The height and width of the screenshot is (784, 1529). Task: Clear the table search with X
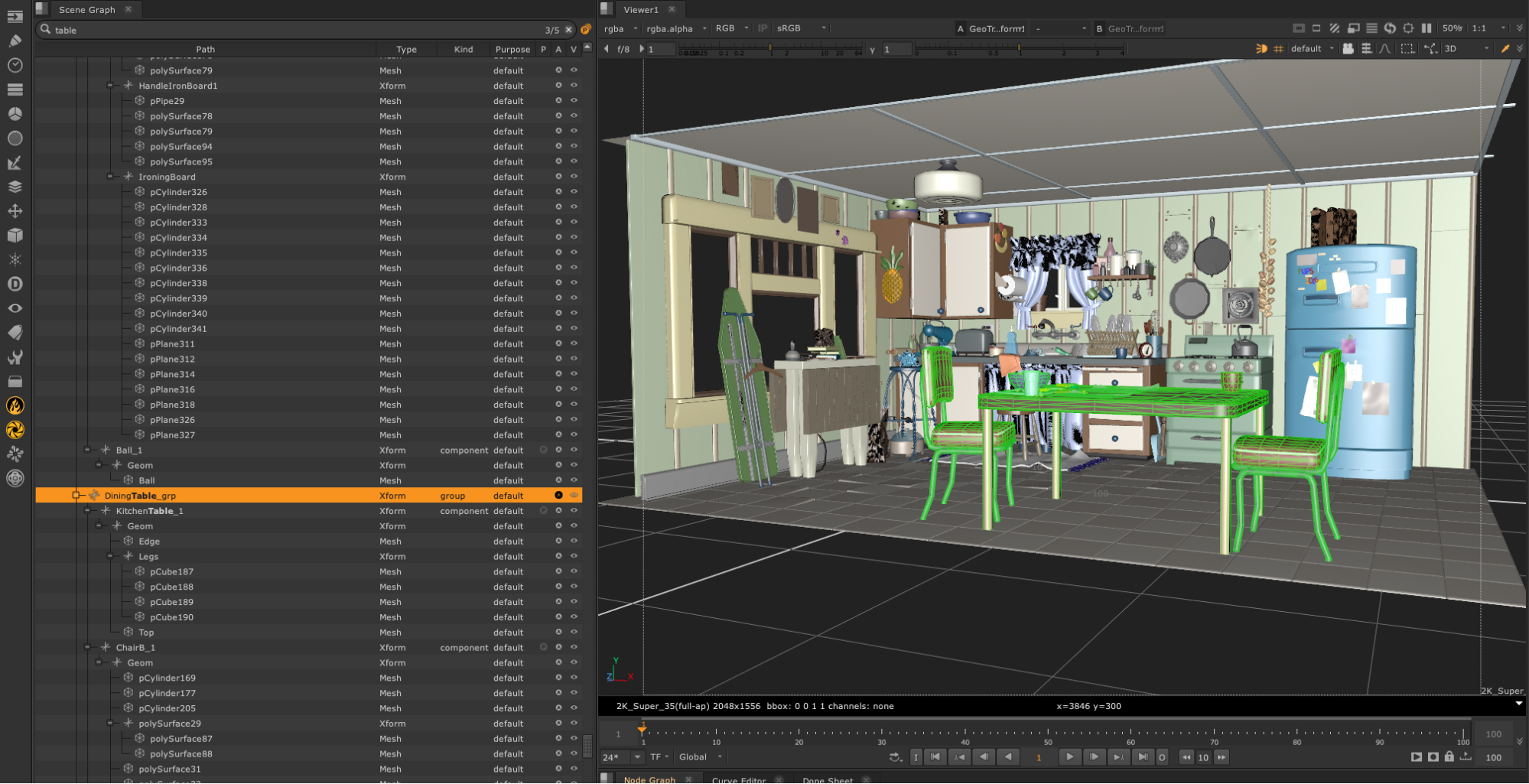568,30
